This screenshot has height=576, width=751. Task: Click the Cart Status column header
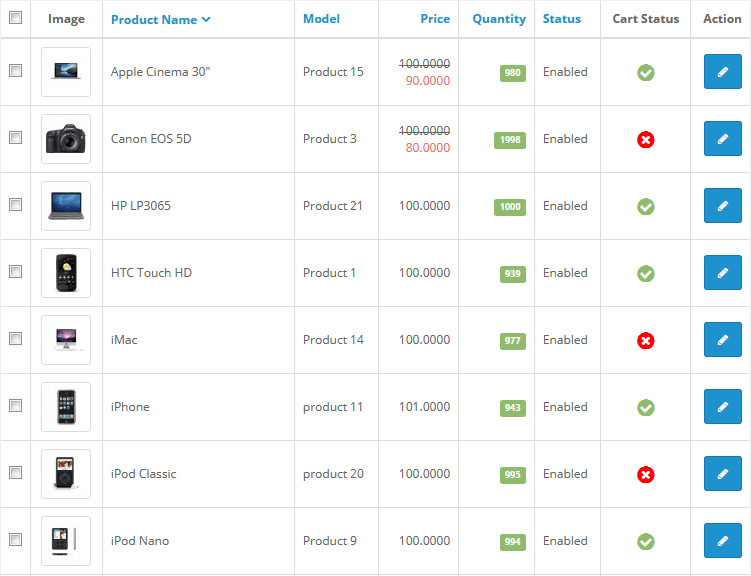click(x=646, y=19)
